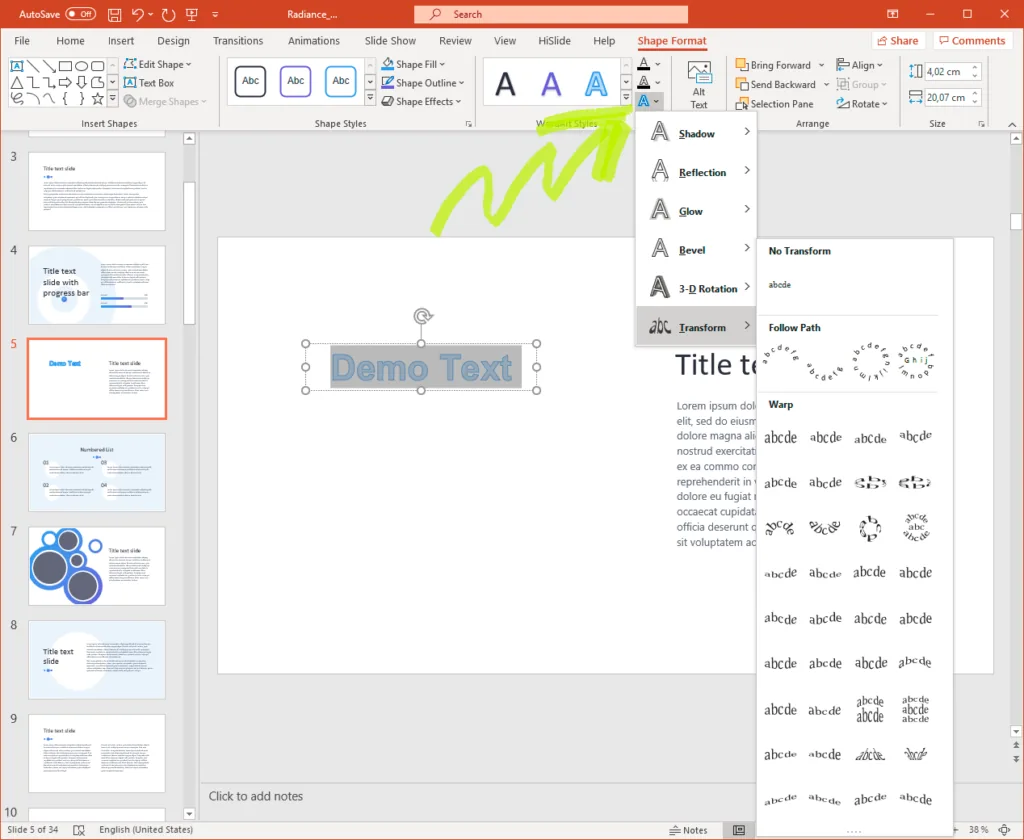This screenshot has height=840, width=1024.
Task: Apply the first black outline shape style
Action: click(250, 81)
